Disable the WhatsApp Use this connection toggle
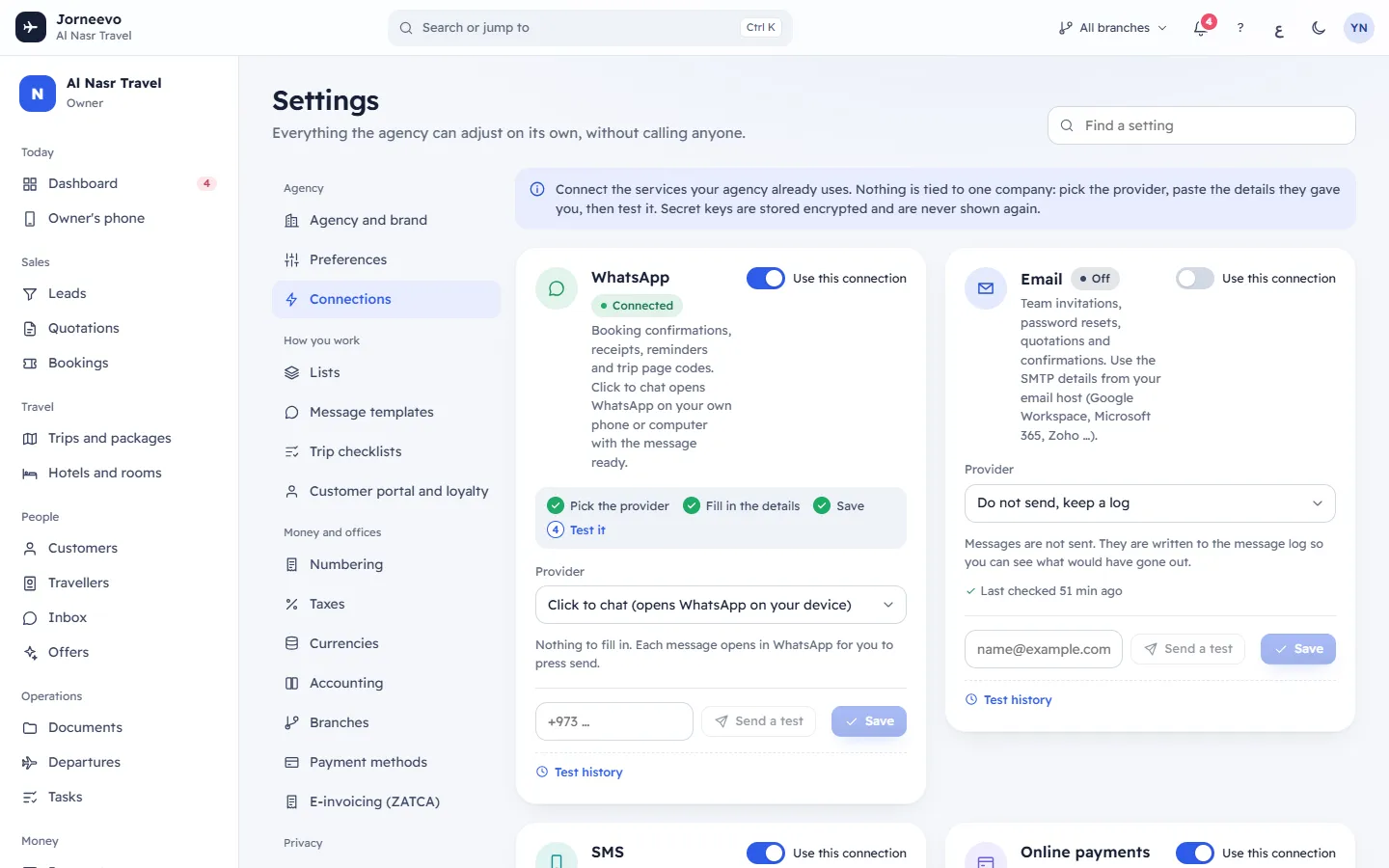 coord(766,279)
